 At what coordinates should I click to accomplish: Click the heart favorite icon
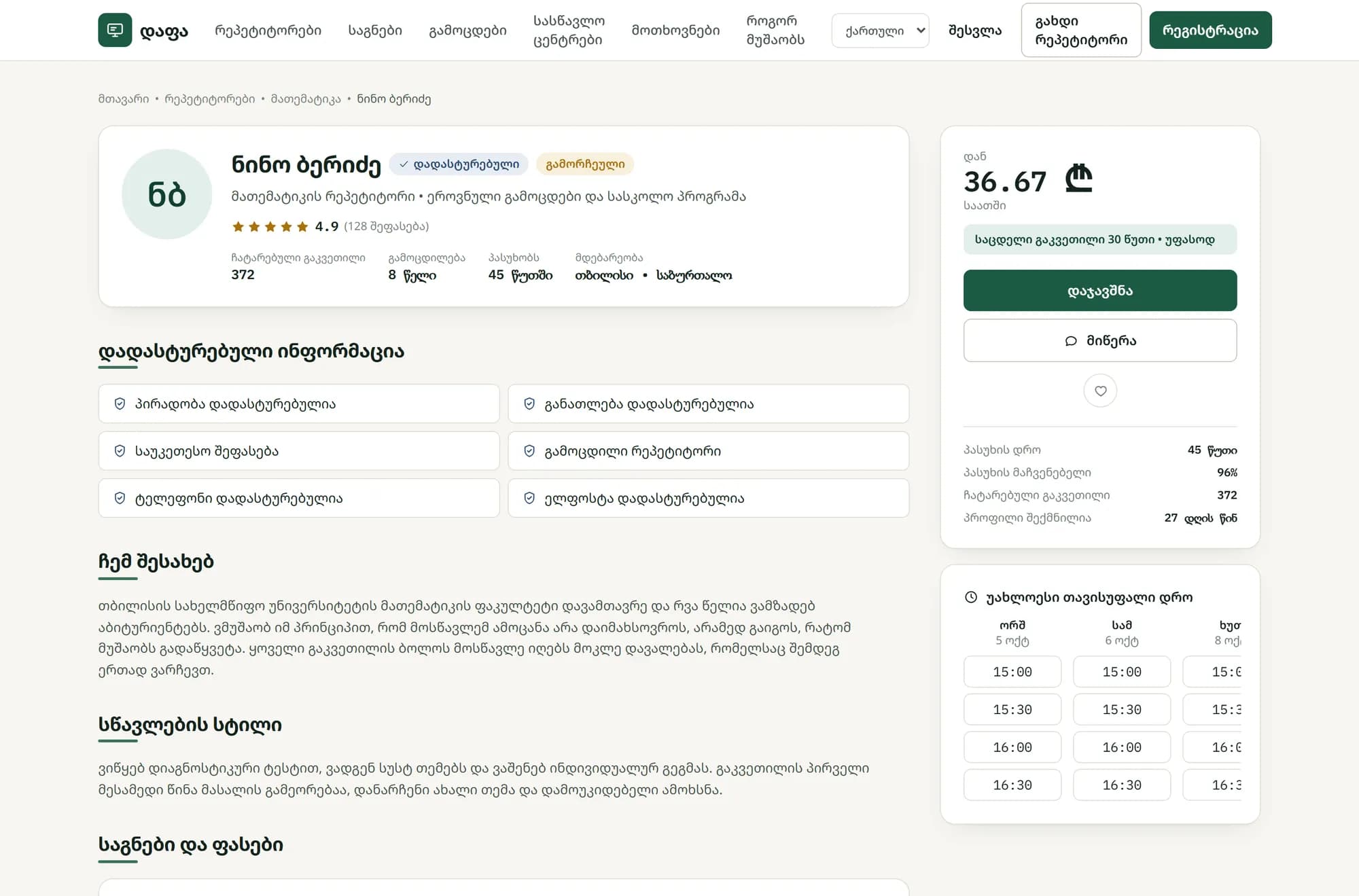1100,391
